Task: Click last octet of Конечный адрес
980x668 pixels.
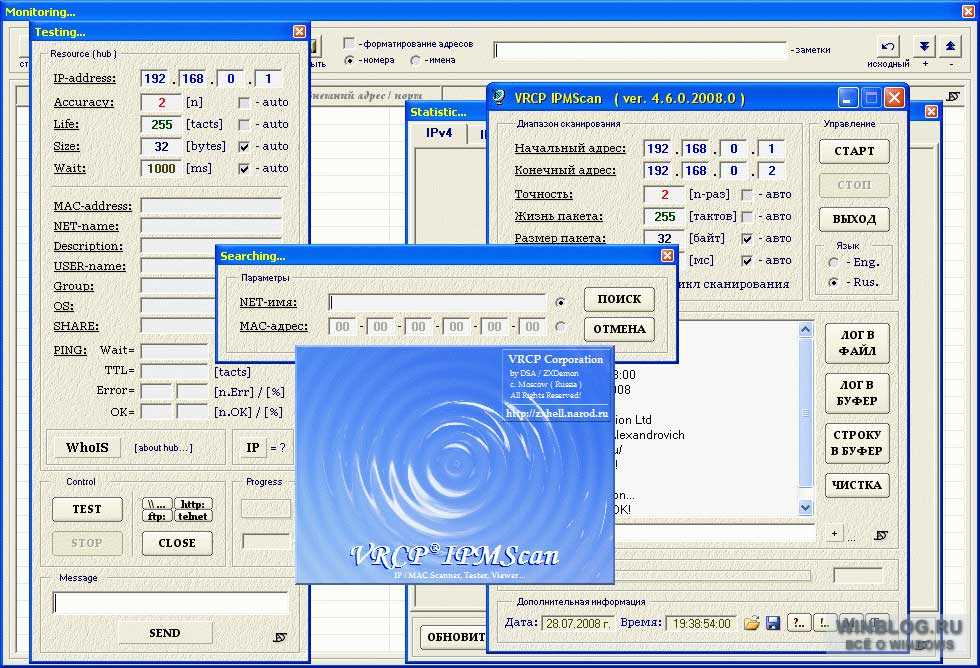Action: (772, 171)
